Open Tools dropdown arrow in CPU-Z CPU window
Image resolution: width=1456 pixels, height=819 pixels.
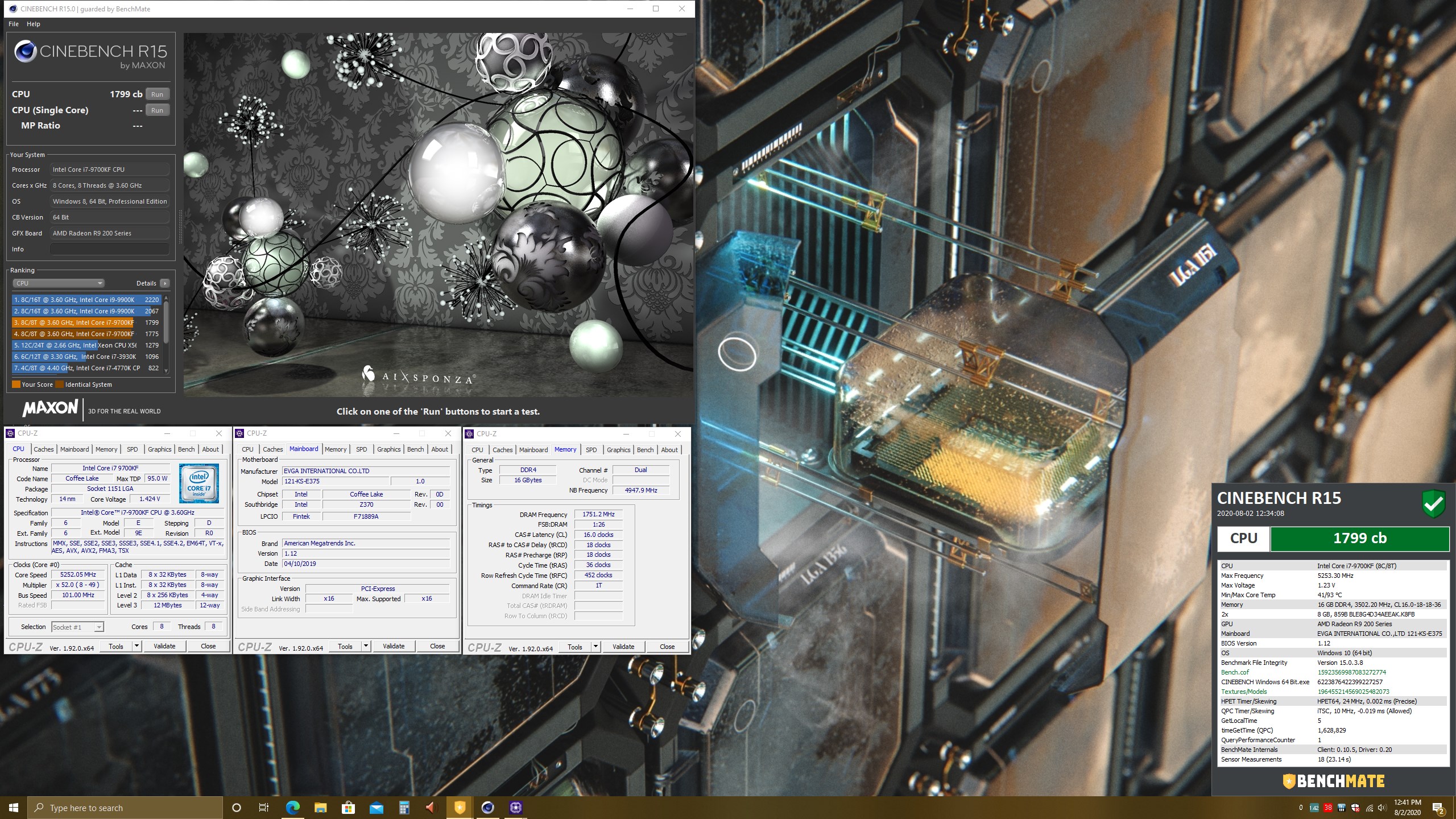(136, 646)
